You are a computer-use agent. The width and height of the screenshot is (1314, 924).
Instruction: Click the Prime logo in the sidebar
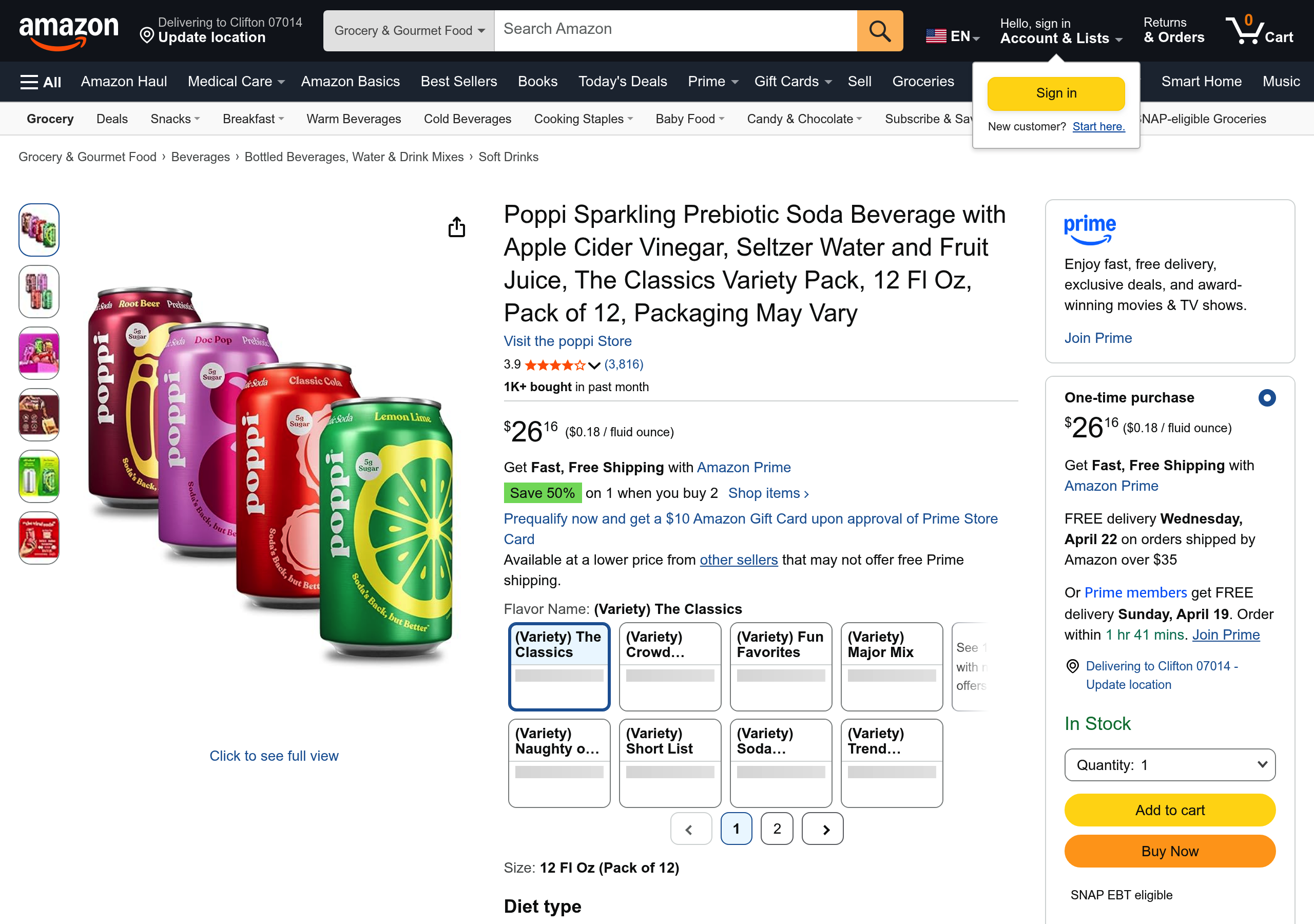[x=1089, y=228]
